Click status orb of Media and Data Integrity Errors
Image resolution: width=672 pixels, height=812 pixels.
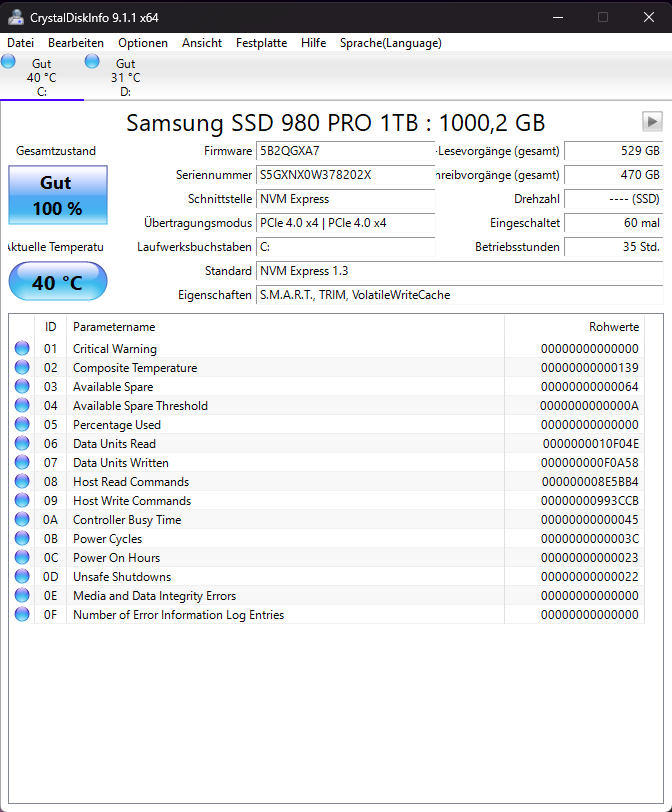click(22, 595)
